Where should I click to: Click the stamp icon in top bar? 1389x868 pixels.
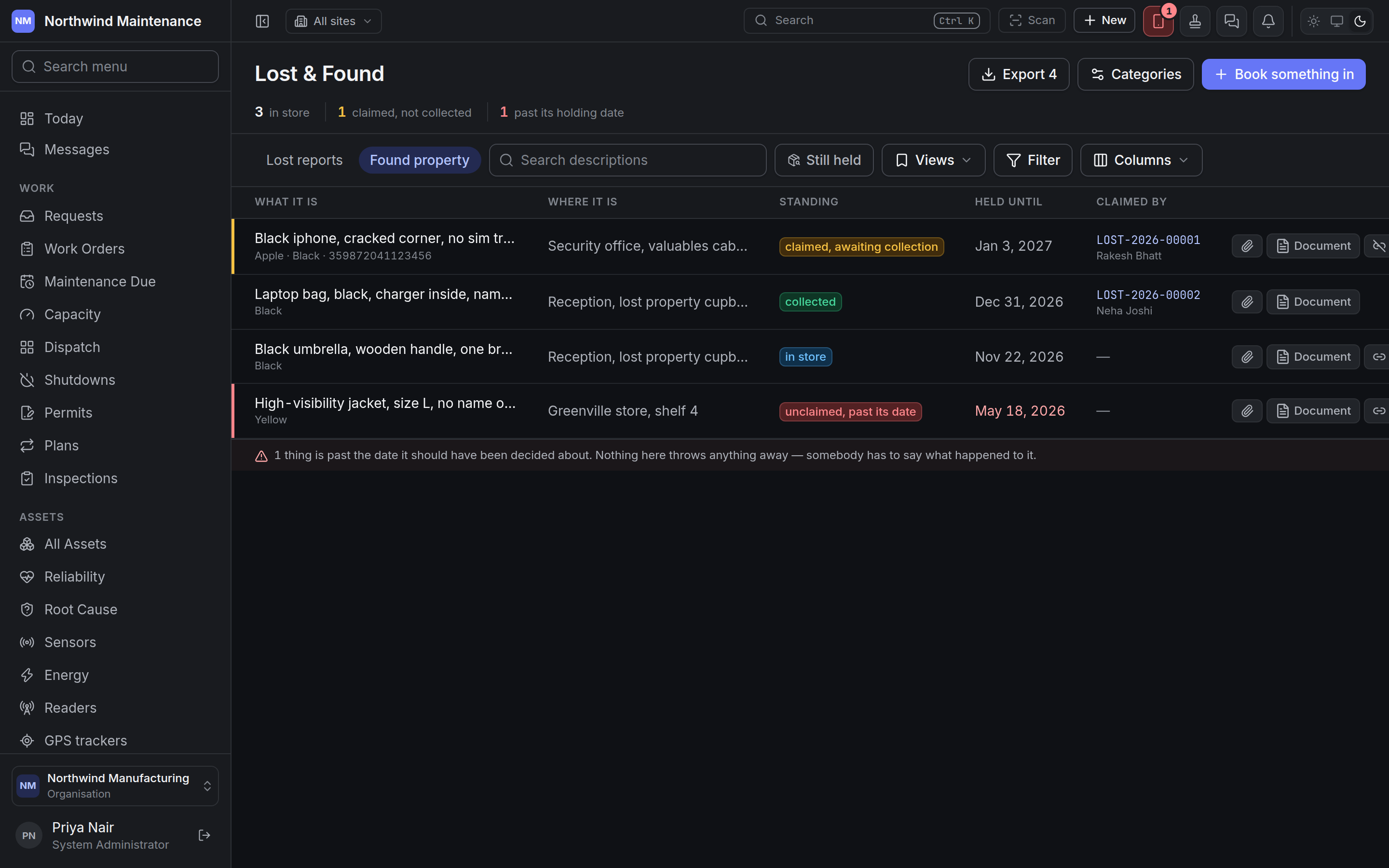[x=1195, y=21]
